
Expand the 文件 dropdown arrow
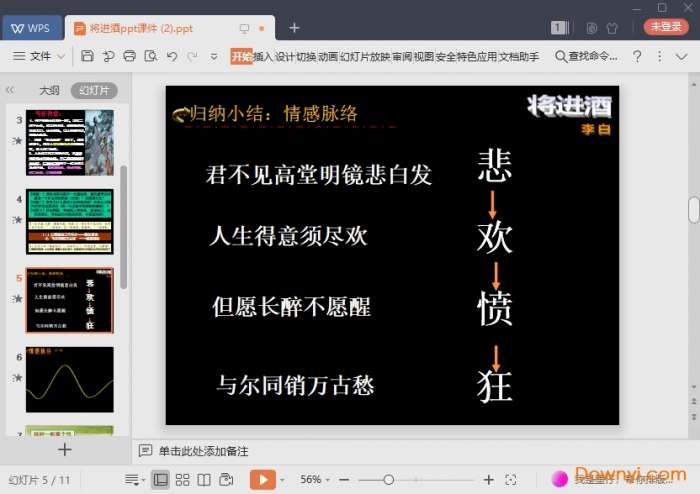(x=61, y=57)
